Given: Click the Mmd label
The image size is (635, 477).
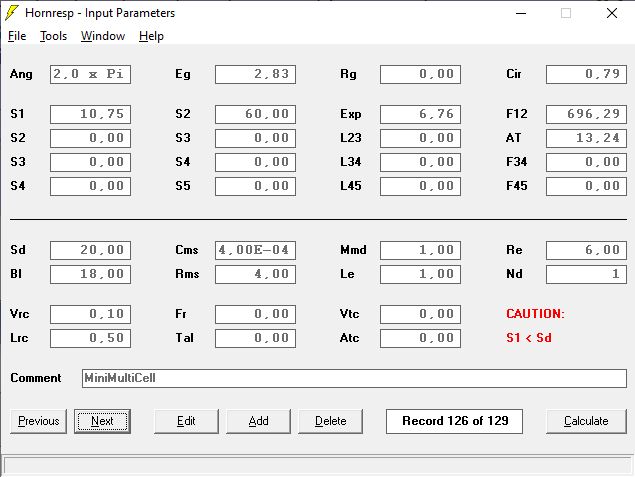Looking at the screenshot, I should 353,250.
